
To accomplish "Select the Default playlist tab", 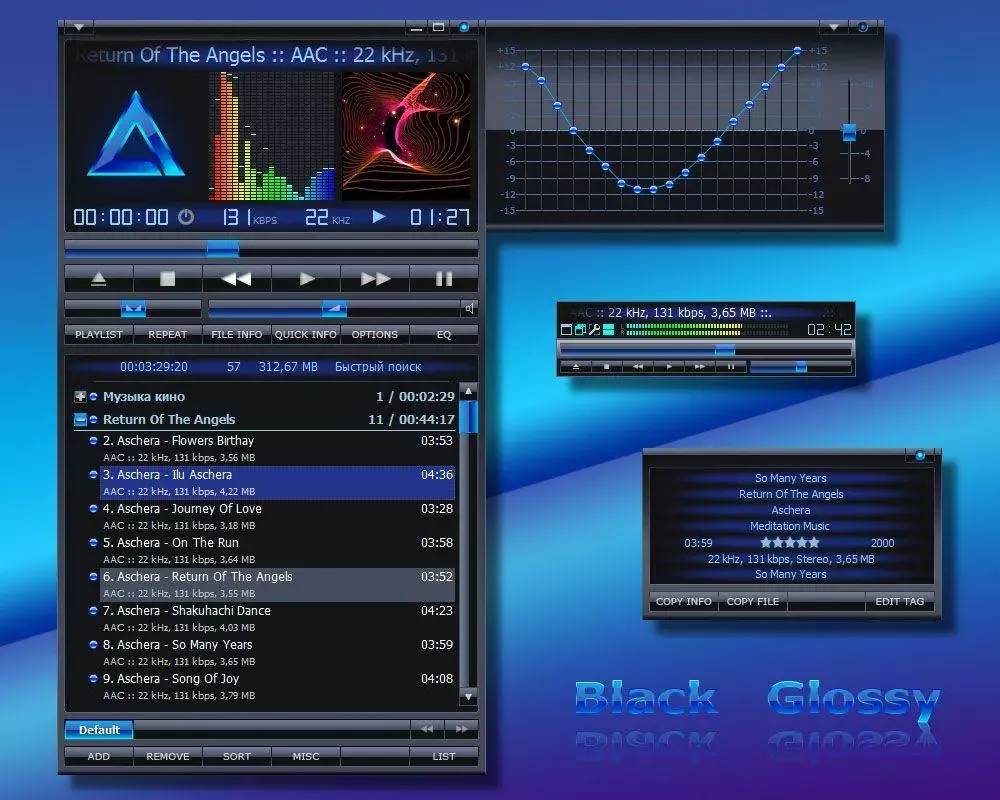I will tap(99, 730).
